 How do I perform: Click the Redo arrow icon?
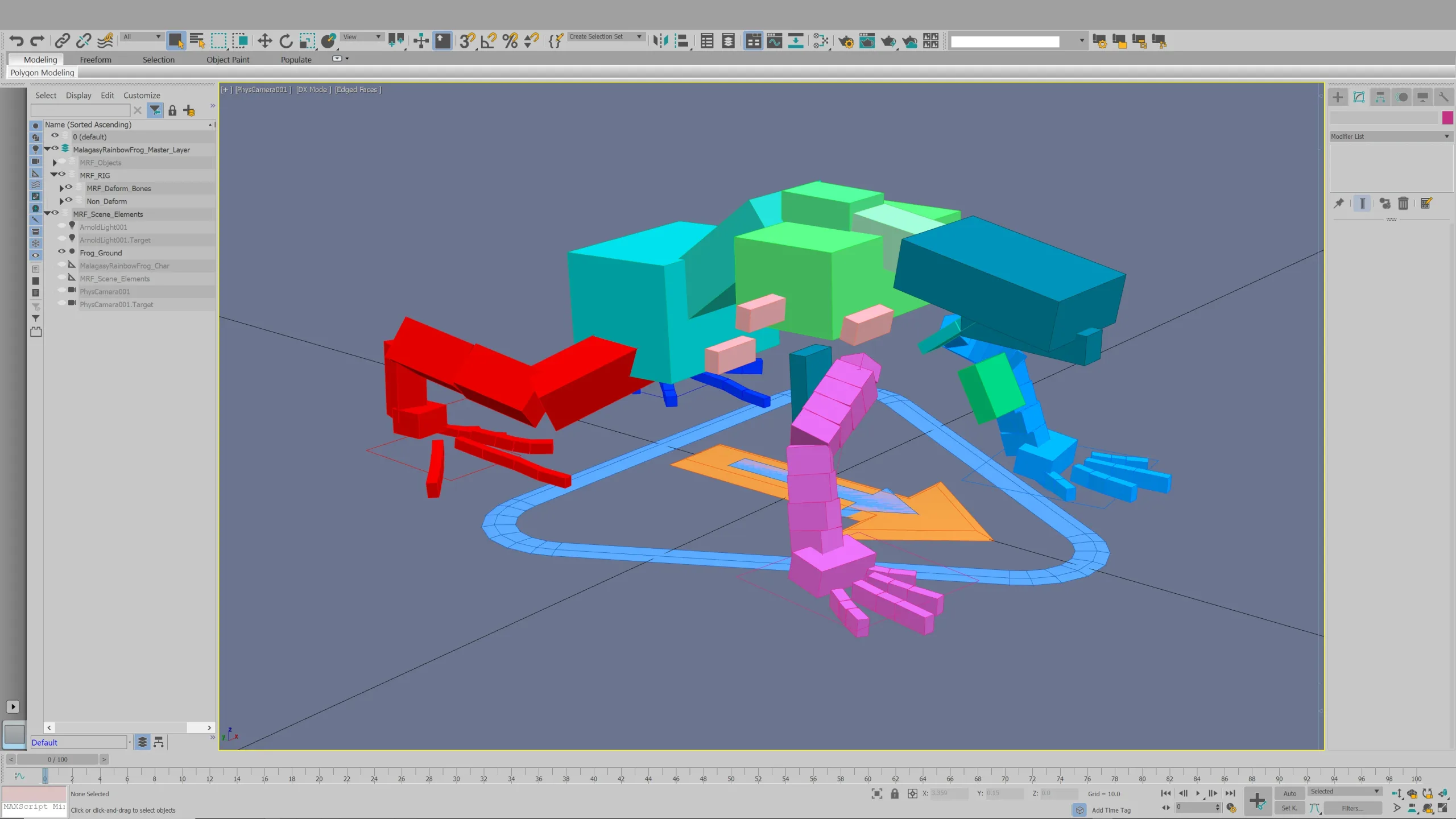pyautogui.click(x=38, y=41)
